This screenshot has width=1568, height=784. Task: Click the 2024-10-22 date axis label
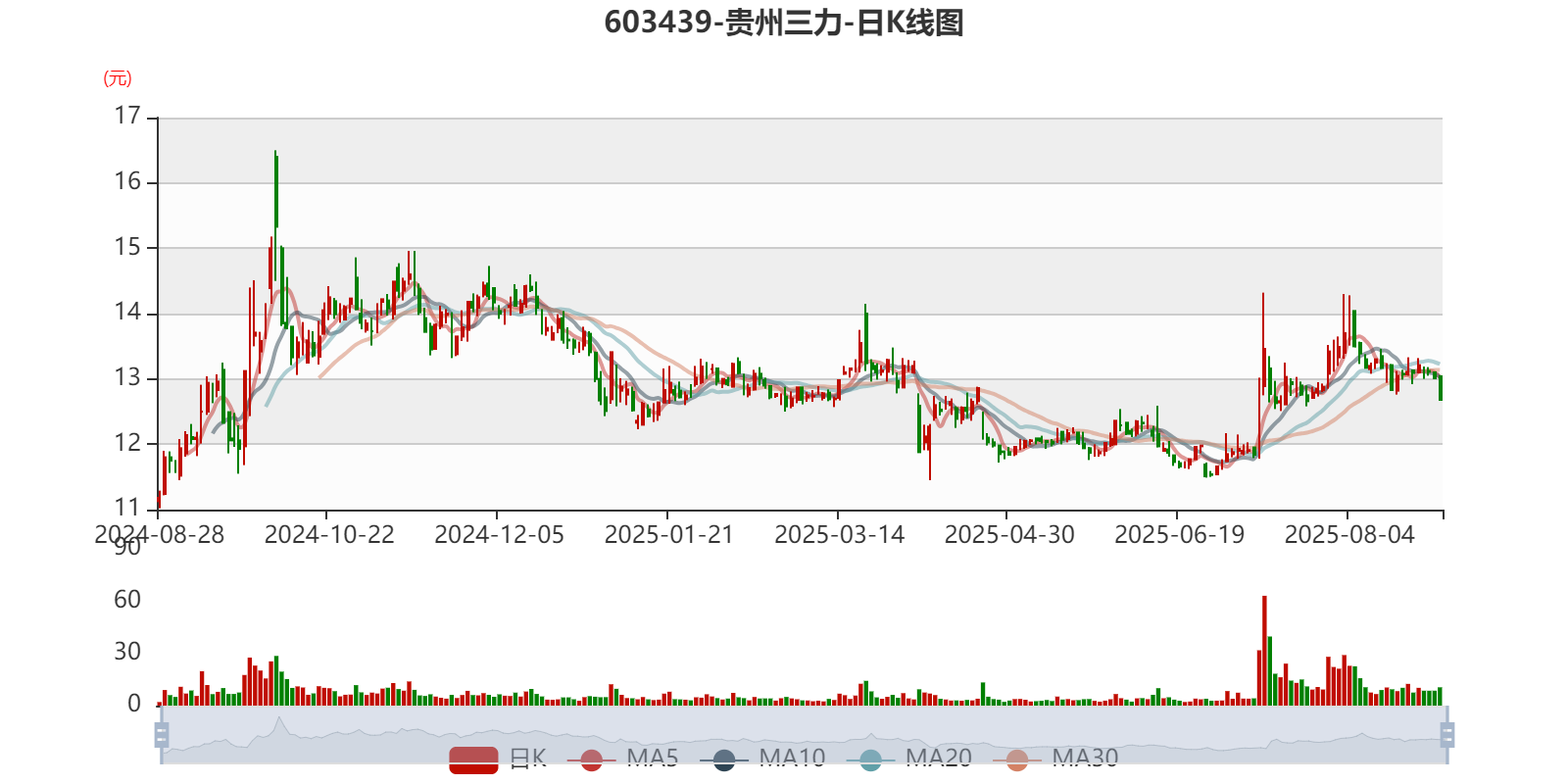click(329, 535)
